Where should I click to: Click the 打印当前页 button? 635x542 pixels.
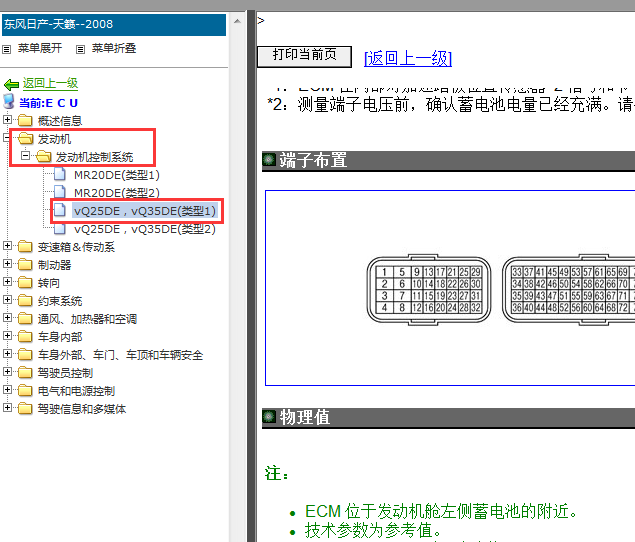pos(304,56)
